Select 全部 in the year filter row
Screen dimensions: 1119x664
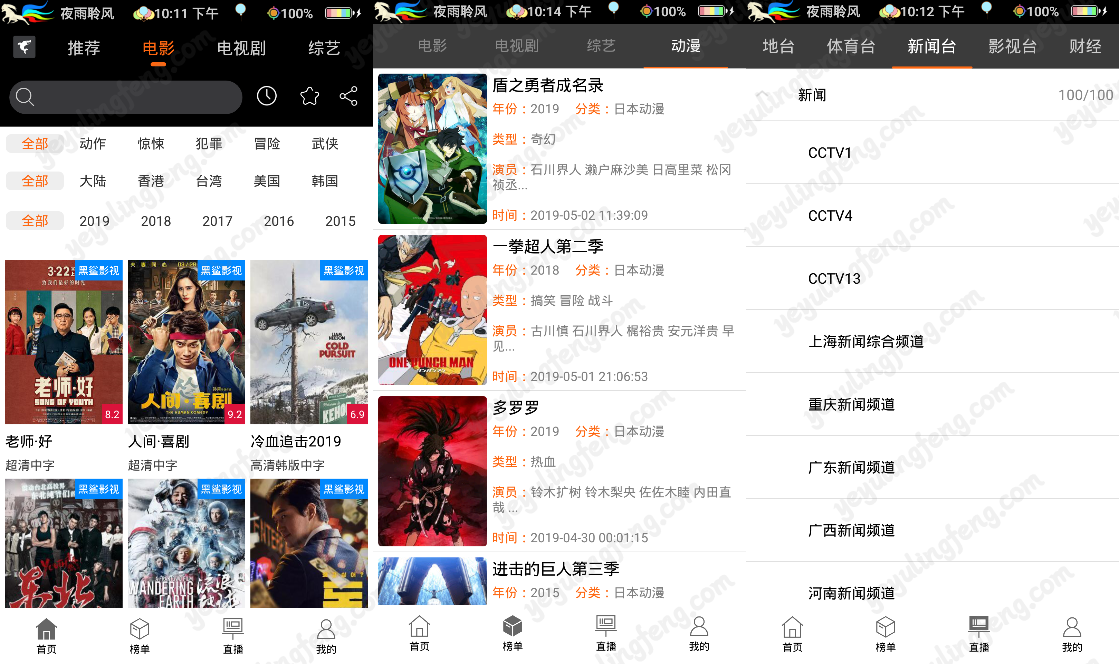pos(35,221)
